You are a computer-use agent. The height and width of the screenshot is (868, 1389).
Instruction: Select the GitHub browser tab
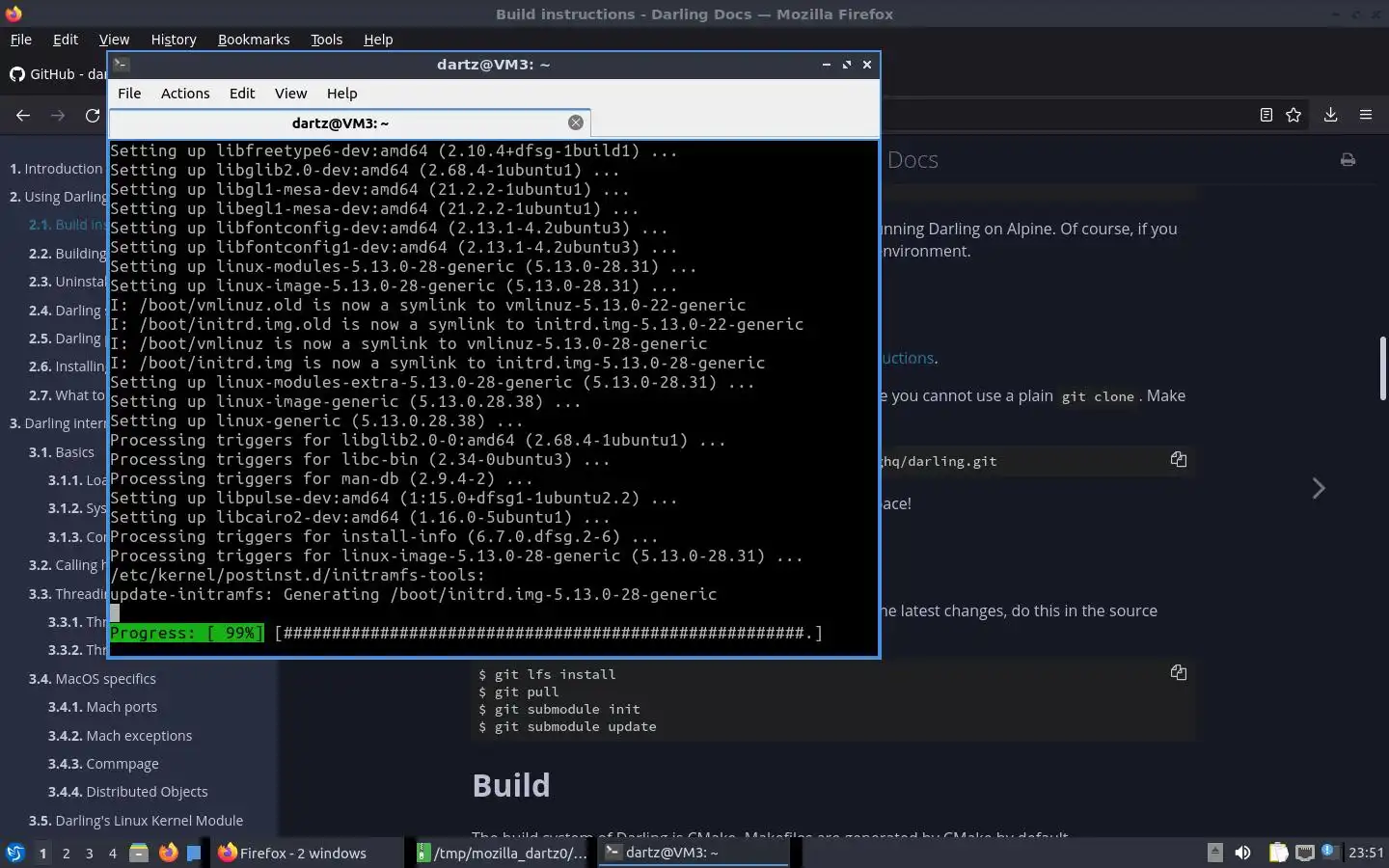56,74
